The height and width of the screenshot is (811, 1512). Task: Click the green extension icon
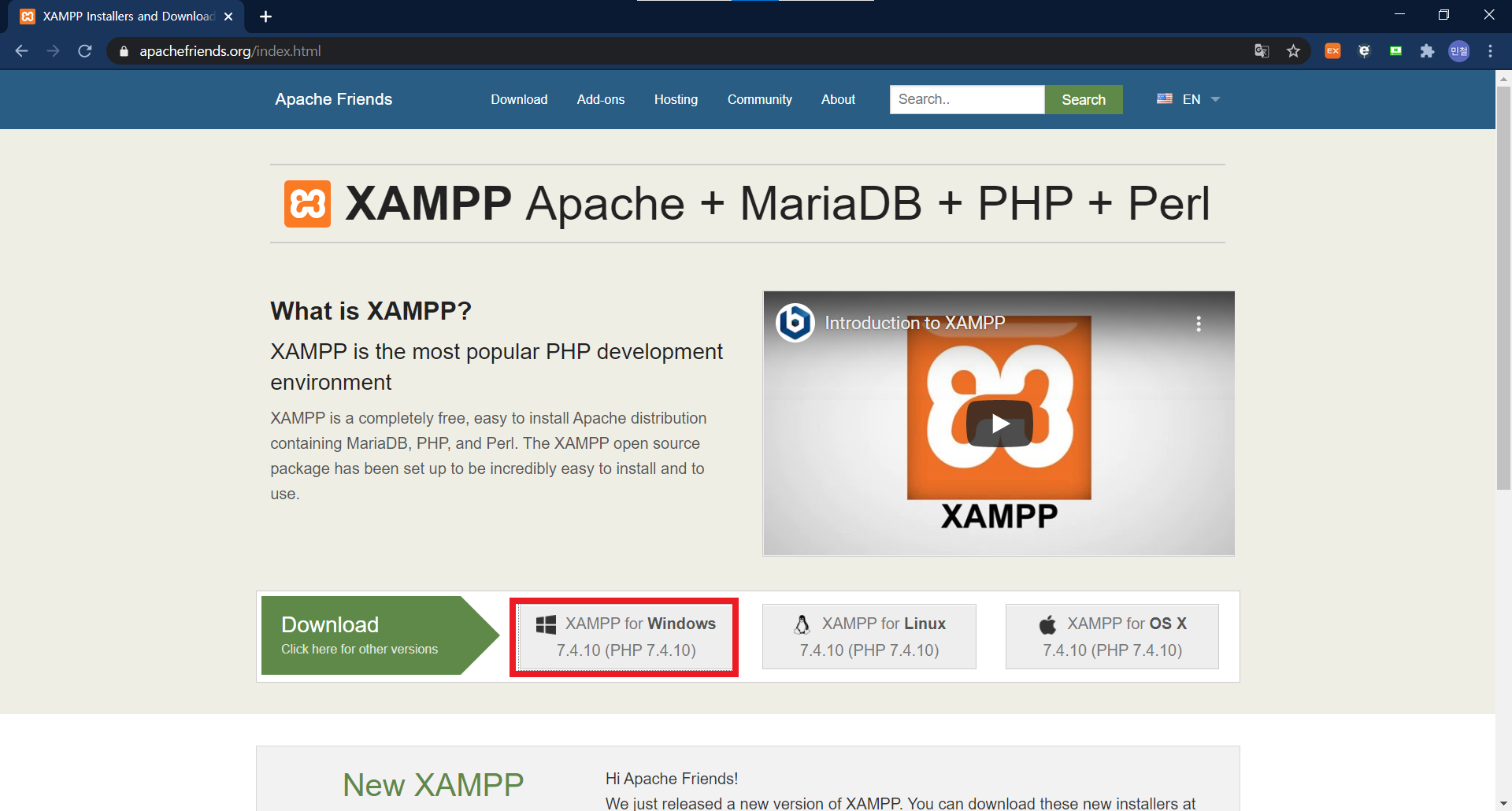[1395, 51]
